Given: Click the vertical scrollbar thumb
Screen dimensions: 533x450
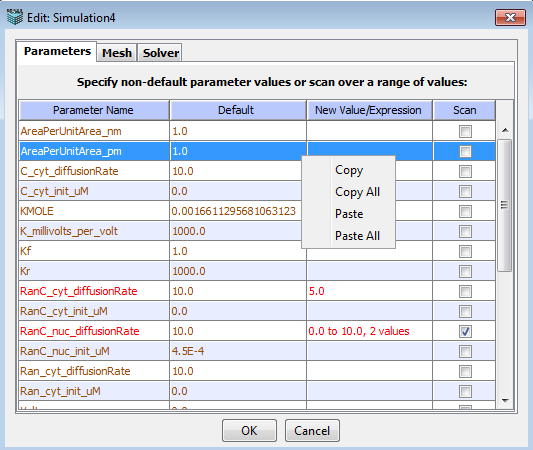Looking at the screenshot, I should click(x=505, y=205).
